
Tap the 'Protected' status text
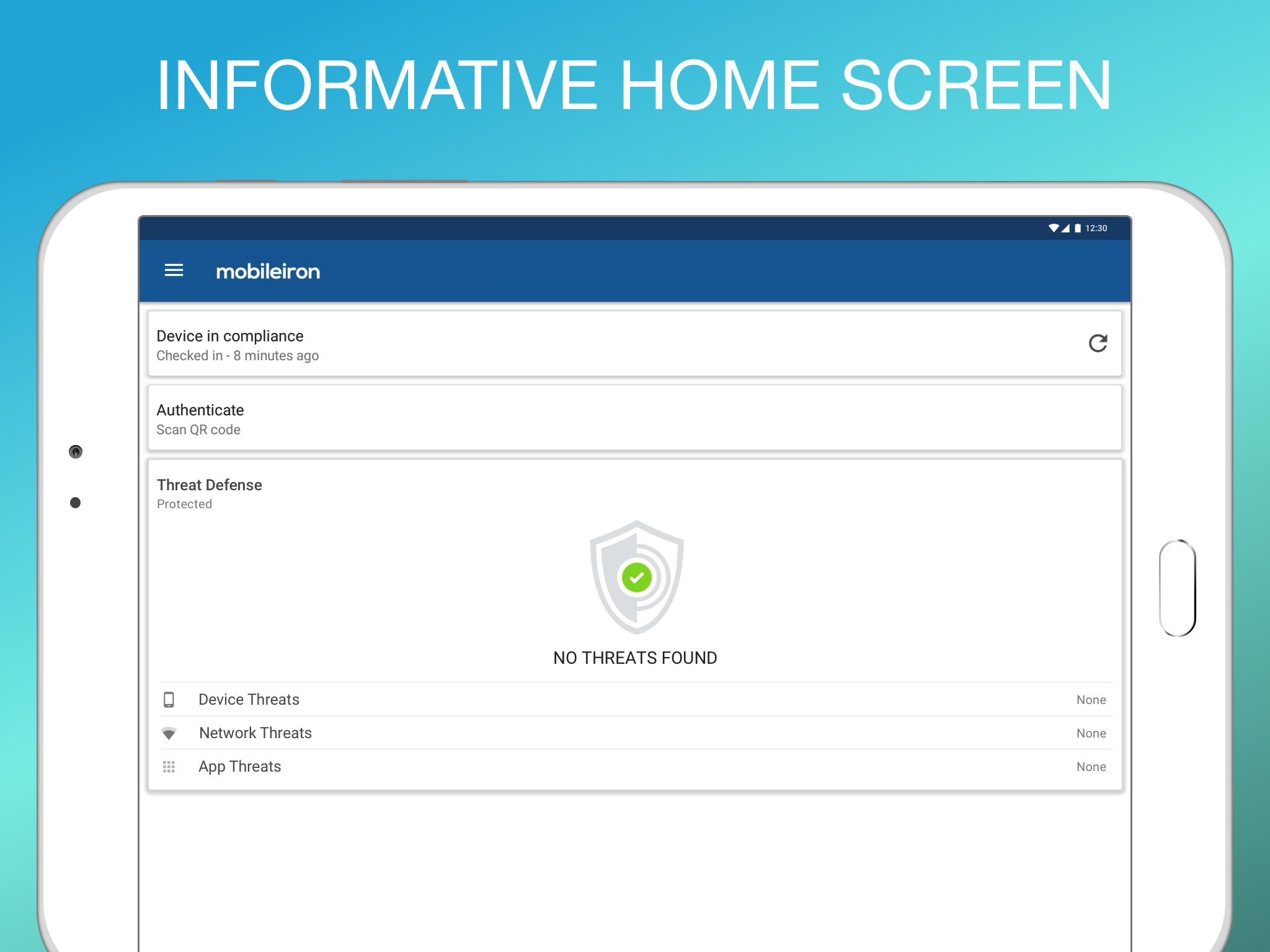click(x=184, y=504)
